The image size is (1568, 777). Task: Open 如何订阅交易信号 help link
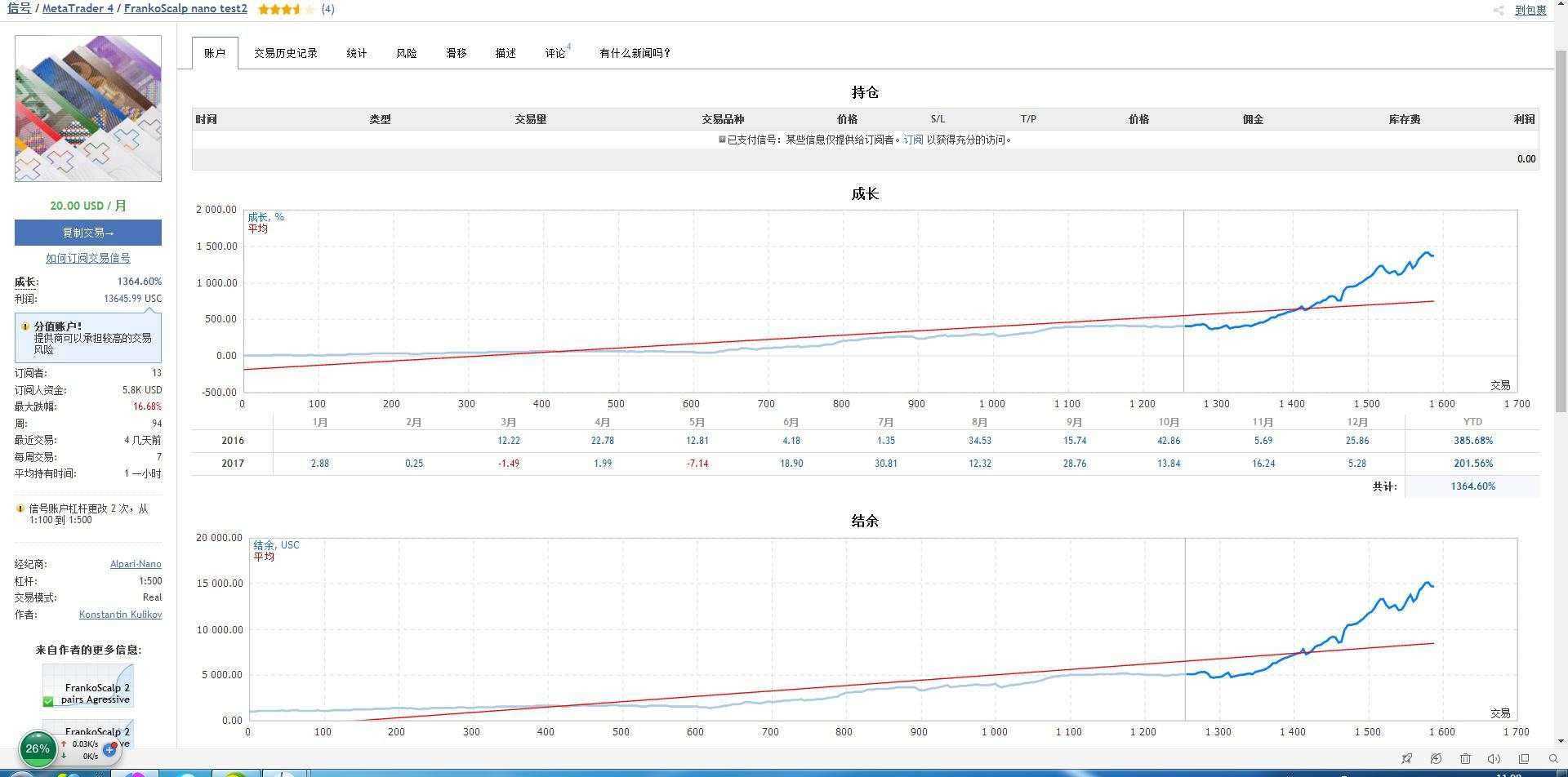[x=88, y=258]
